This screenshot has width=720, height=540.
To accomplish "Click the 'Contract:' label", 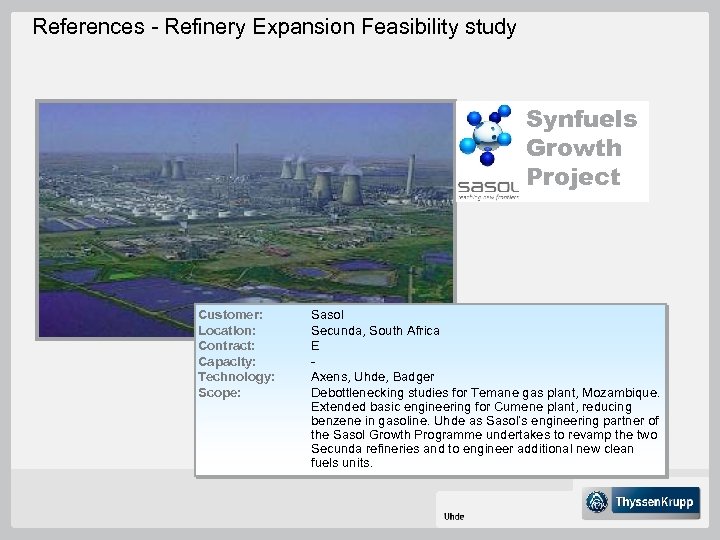I will tap(226, 346).
